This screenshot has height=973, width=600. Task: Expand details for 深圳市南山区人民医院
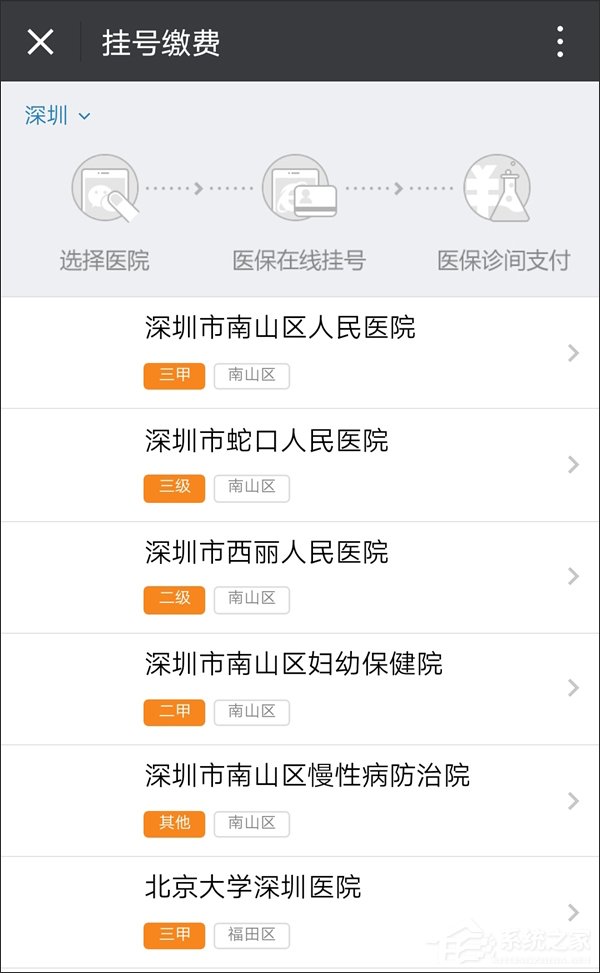572,353
